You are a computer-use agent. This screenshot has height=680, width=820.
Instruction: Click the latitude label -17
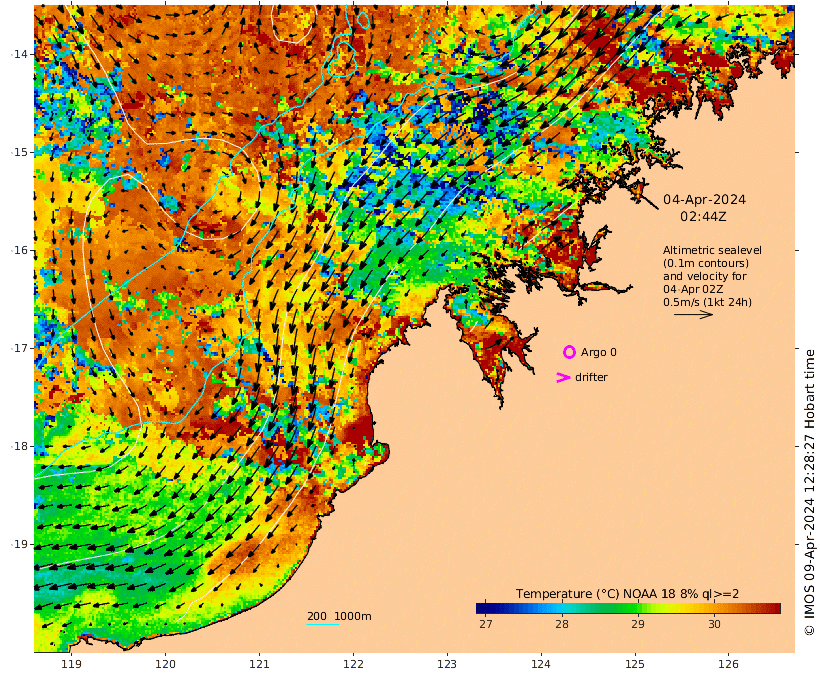coord(20,348)
